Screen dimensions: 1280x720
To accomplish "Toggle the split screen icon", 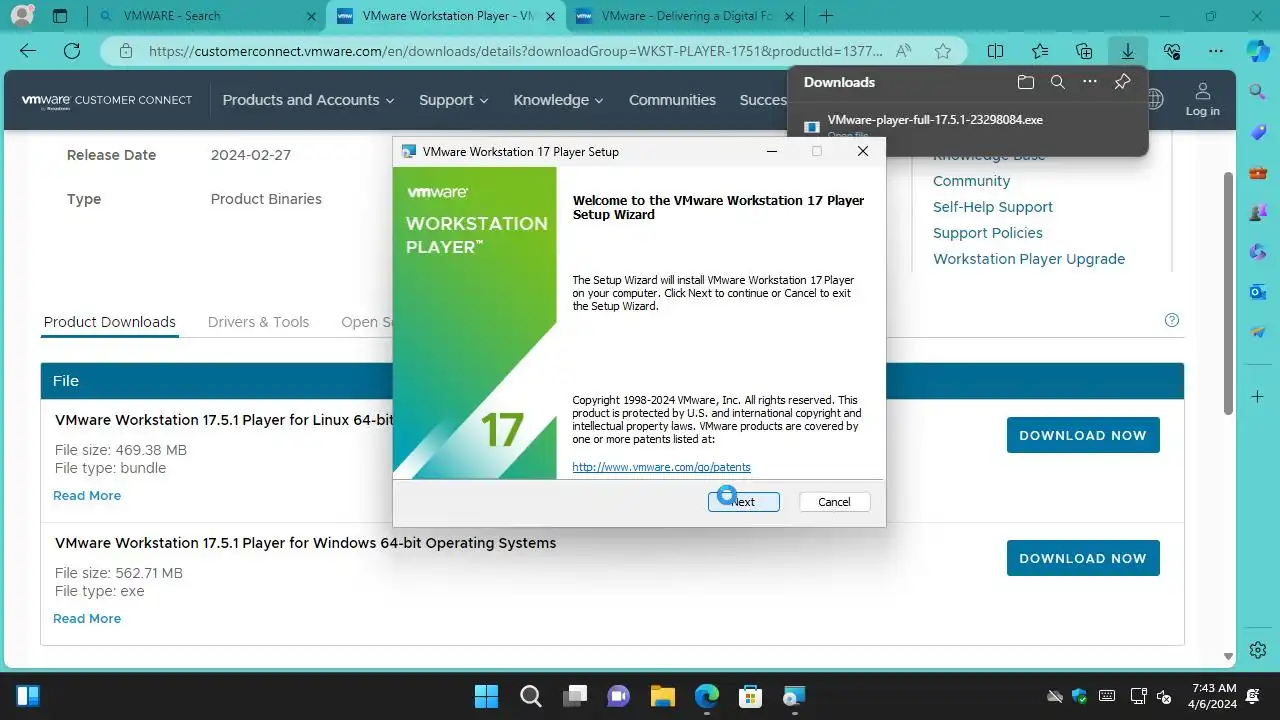I will pos(996,51).
